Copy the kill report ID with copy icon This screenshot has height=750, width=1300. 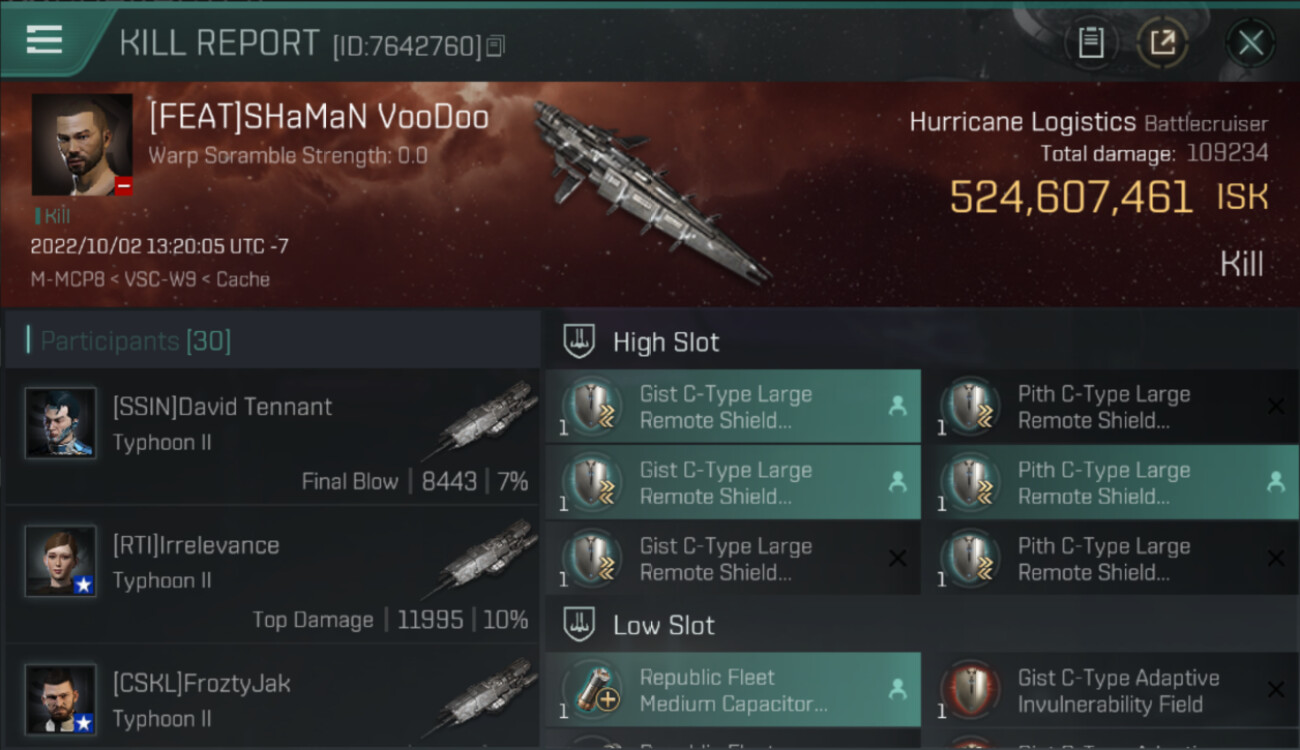tap(496, 46)
